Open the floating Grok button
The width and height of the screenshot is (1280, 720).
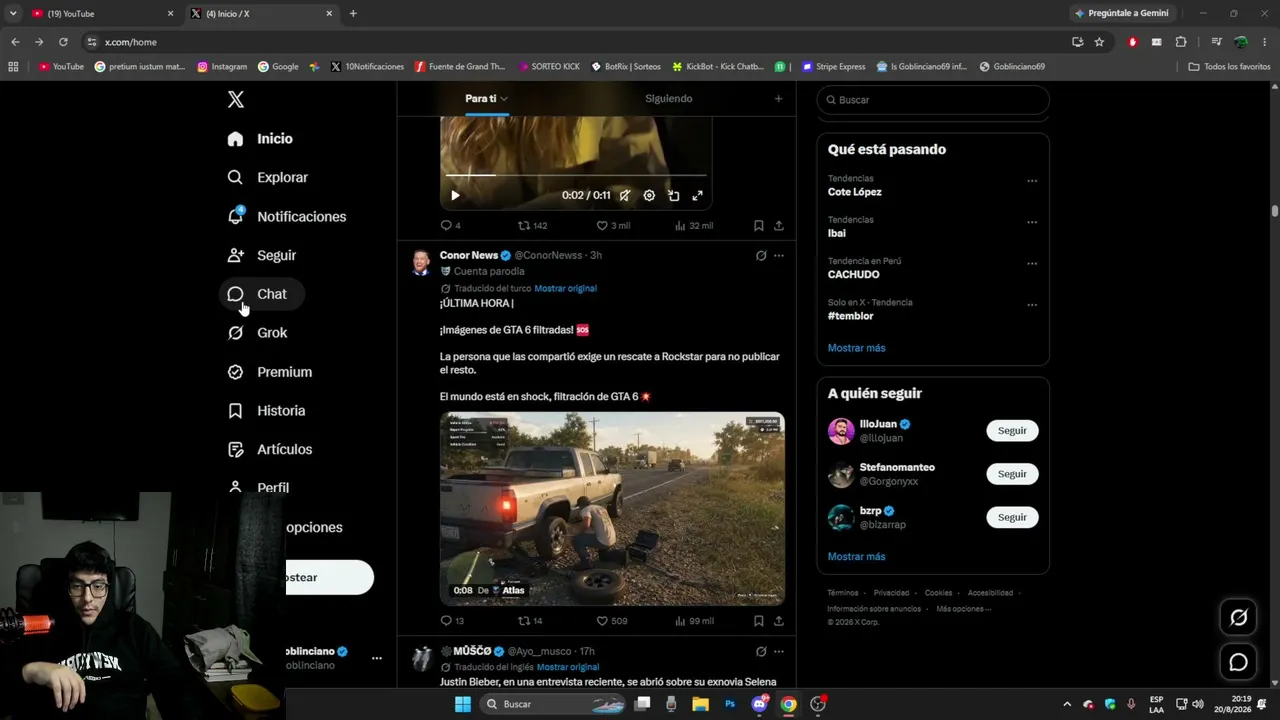(x=1238, y=618)
